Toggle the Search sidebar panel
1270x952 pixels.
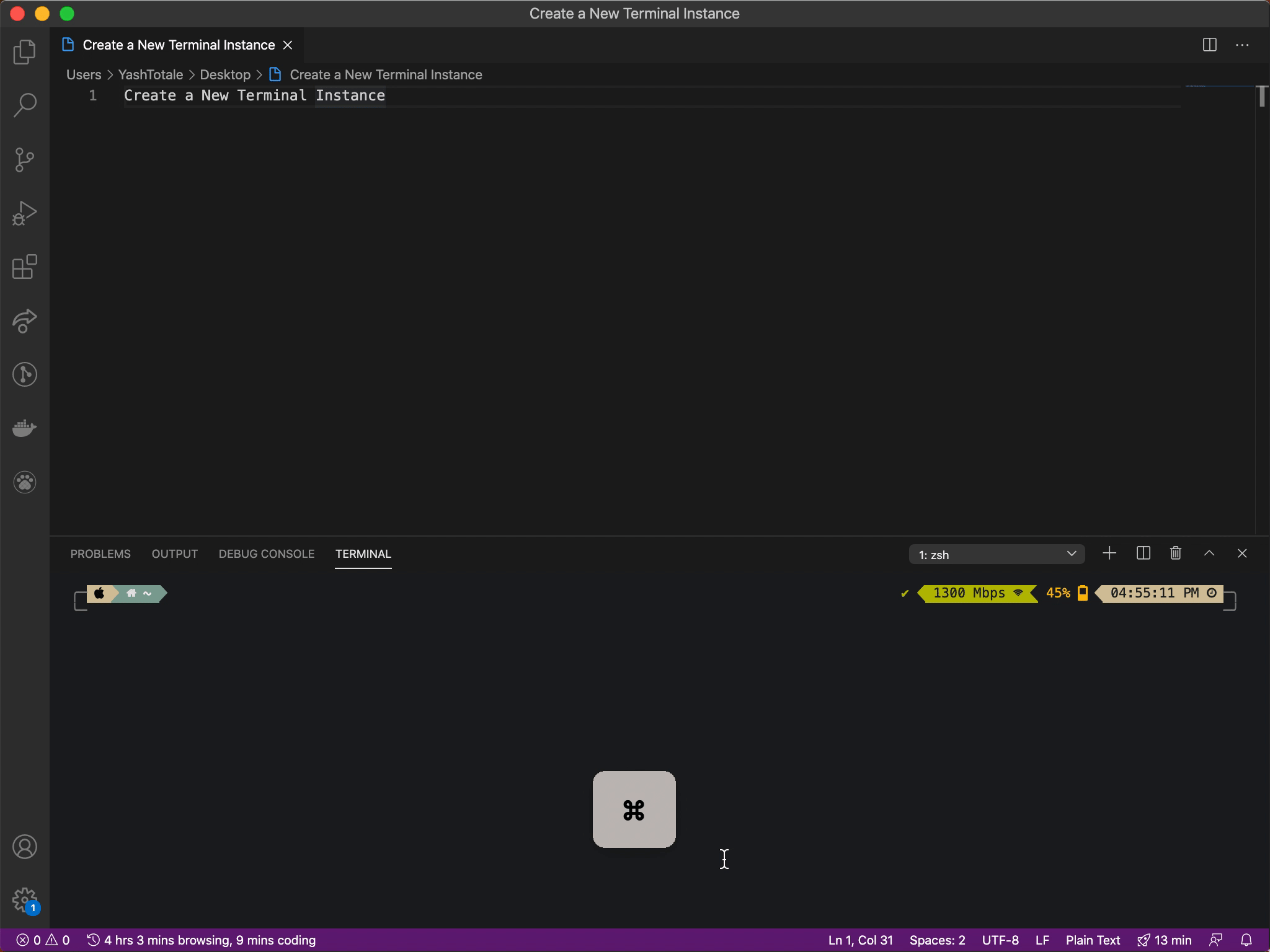(x=24, y=105)
